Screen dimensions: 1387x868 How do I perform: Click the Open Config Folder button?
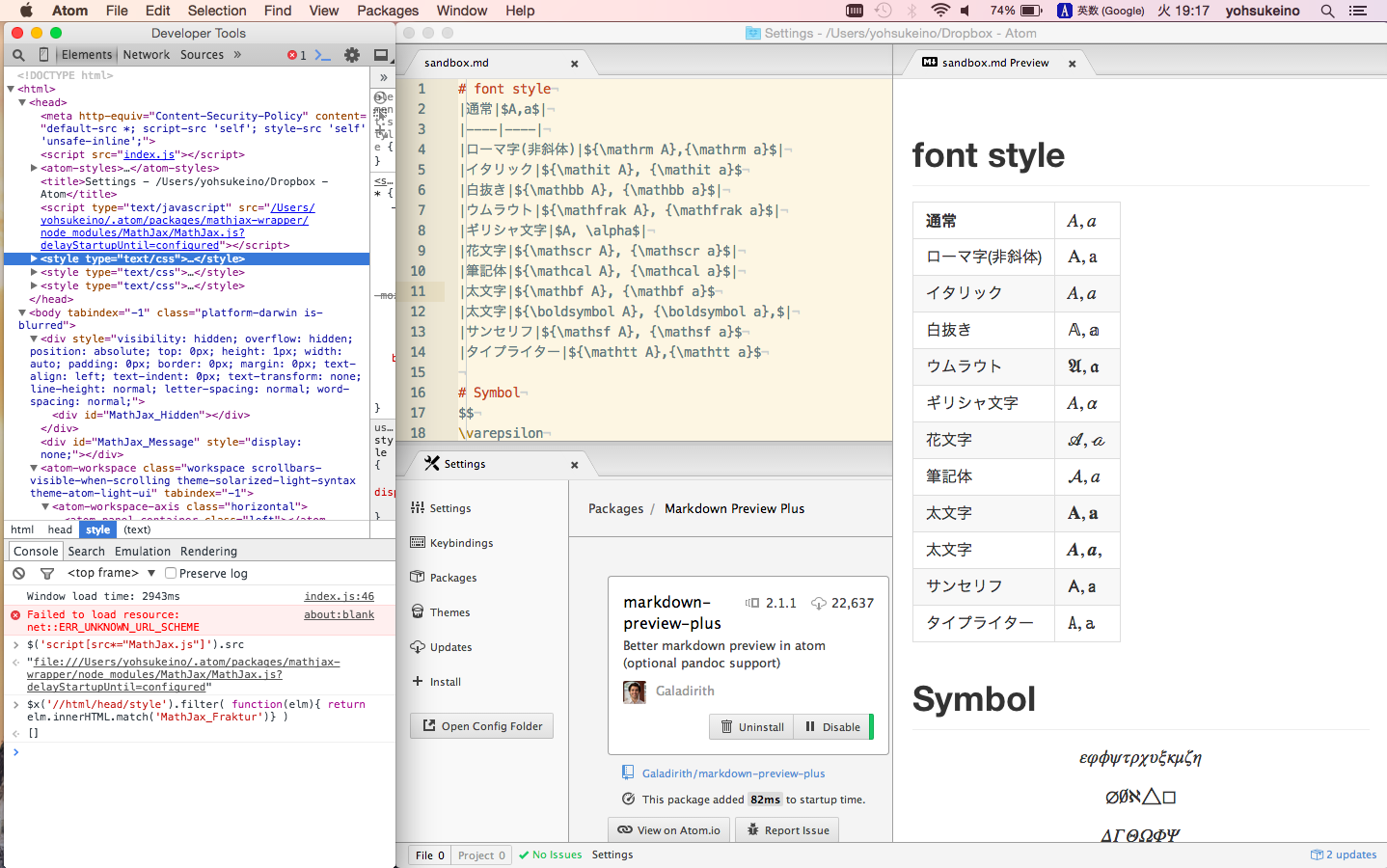coord(482,726)
